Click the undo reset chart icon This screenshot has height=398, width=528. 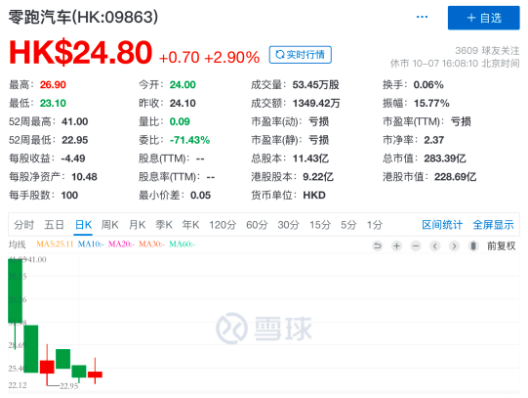[377, 246]
